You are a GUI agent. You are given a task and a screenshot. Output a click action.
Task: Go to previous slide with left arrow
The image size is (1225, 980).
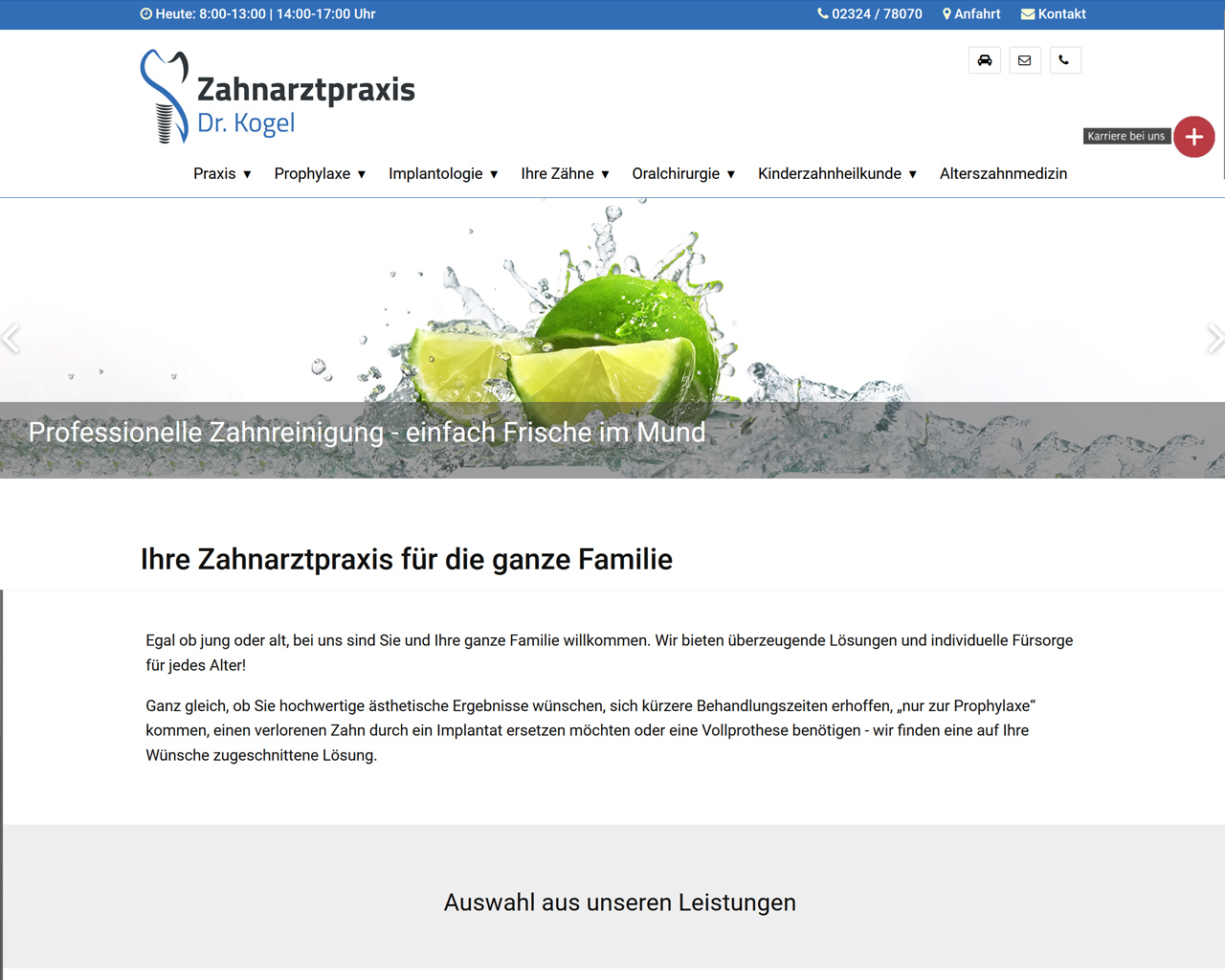point(11,338)
